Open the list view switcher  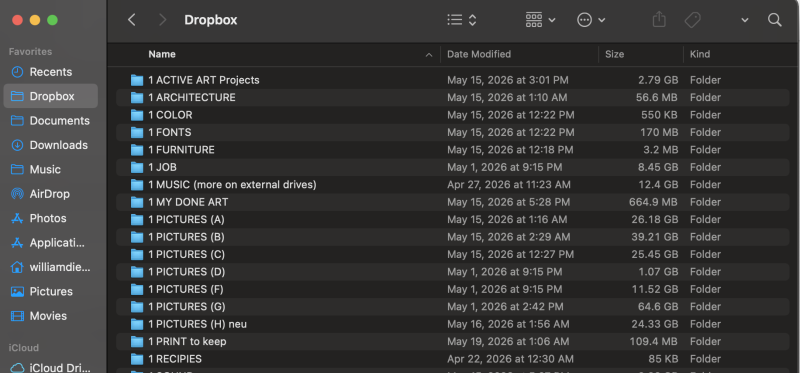click(462, 20)
